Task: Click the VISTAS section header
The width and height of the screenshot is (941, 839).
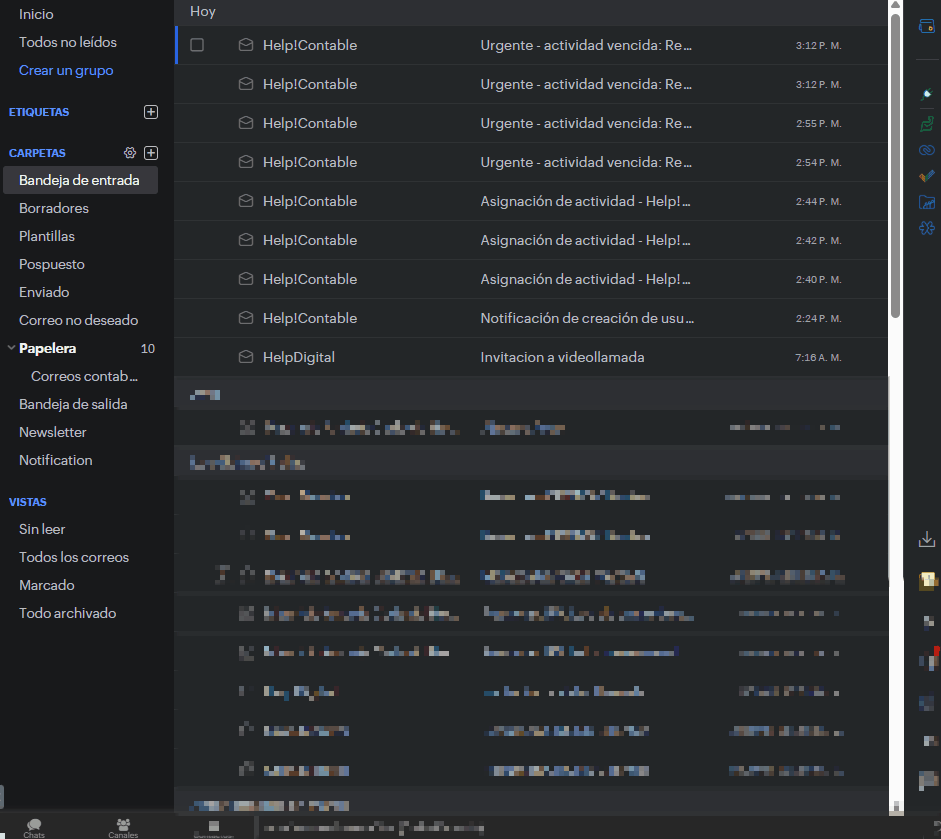Action: pos(28,502)
